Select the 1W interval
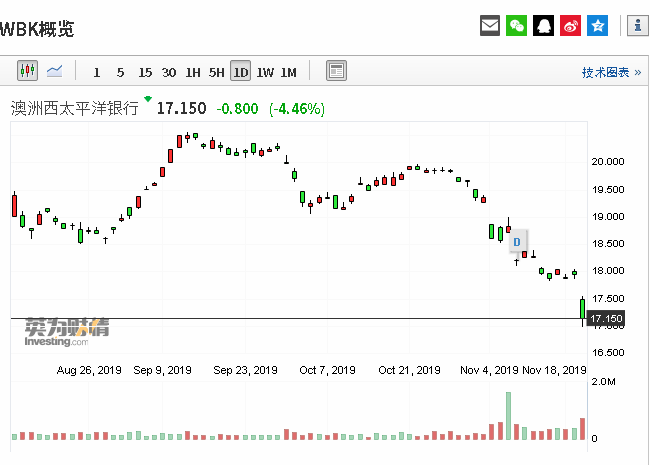 pos(265,73)
